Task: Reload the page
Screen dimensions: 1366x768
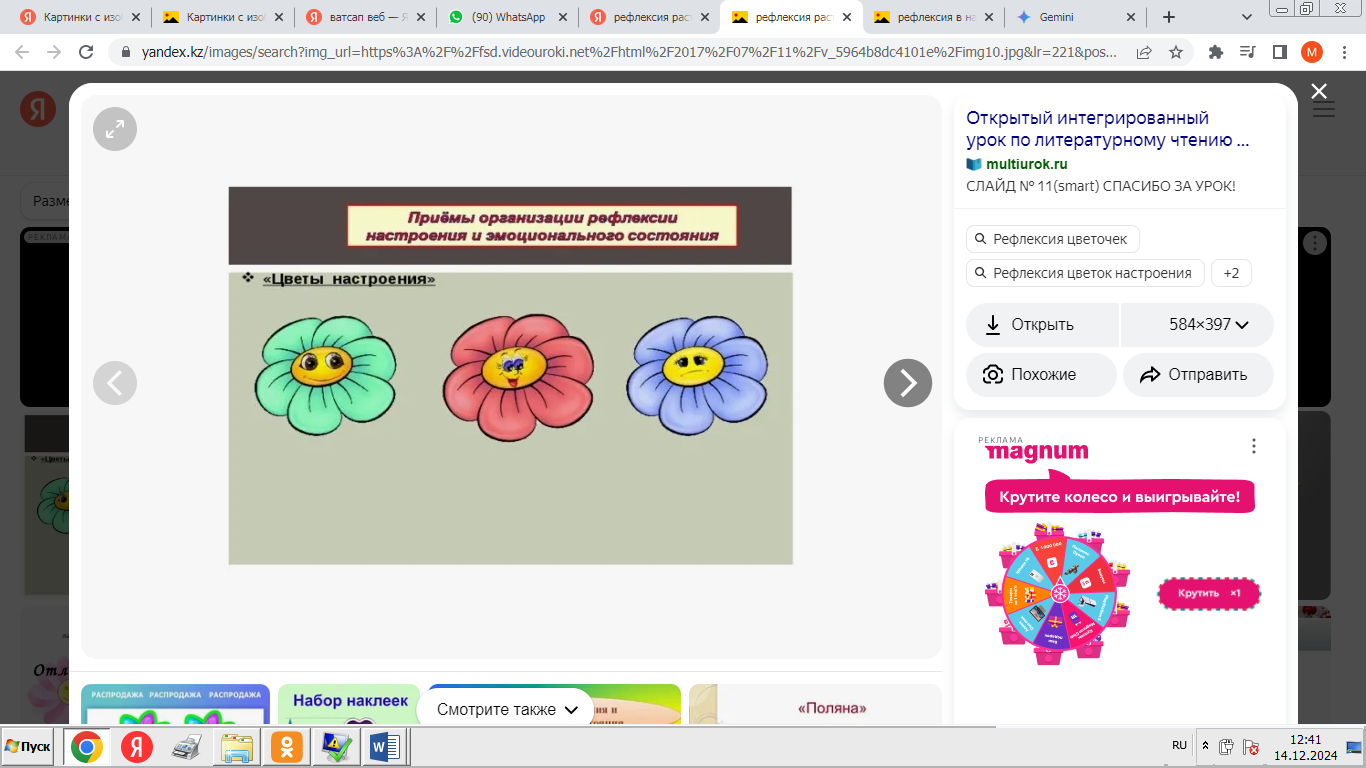Action: [x=86, y=52]
